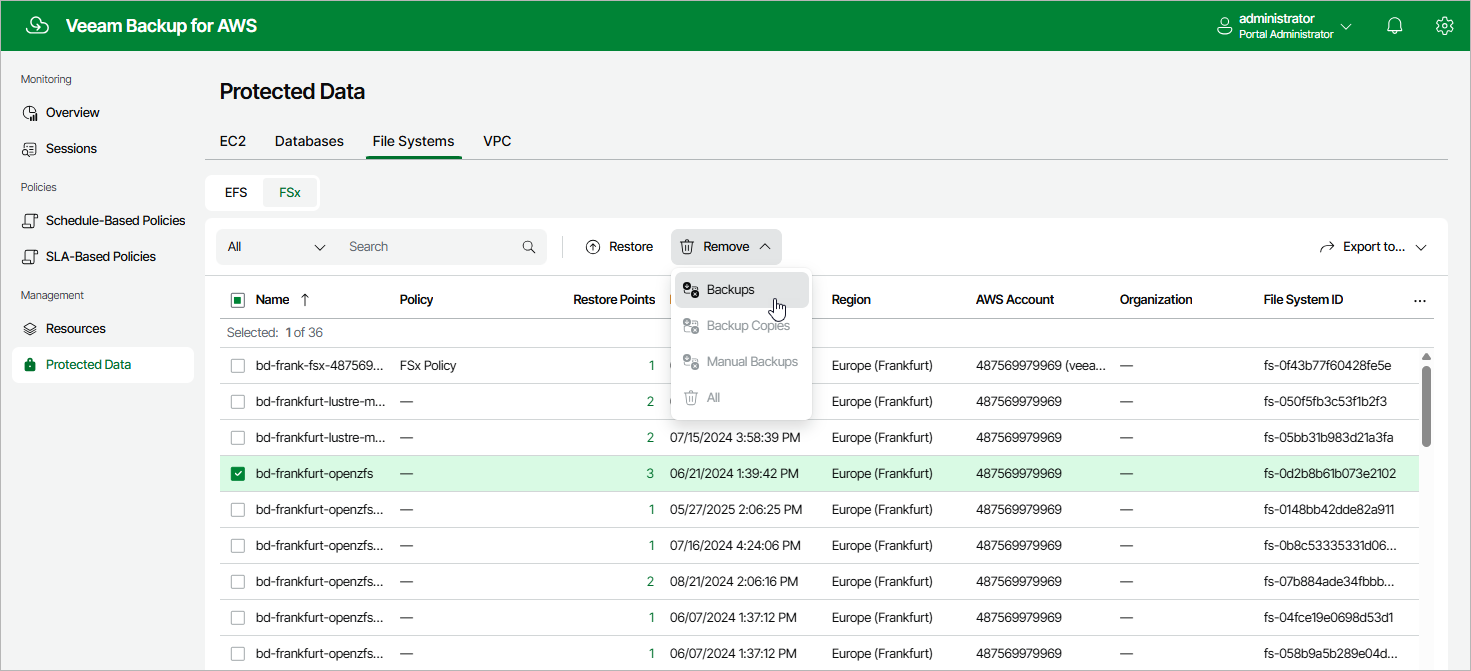This screenshot has height=671, width=1471.
Task: Click the FSx Policy cell text
Action: pyautogui.click(x=428, y=366)
